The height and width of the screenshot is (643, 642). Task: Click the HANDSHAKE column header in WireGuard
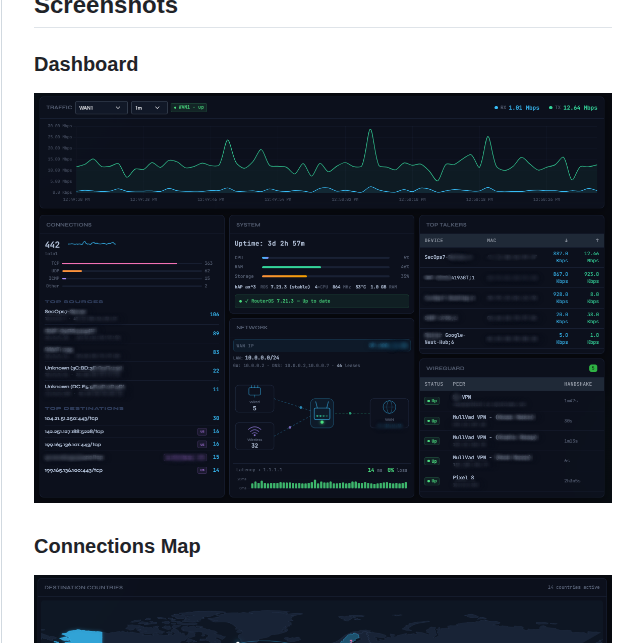[578, 384]
